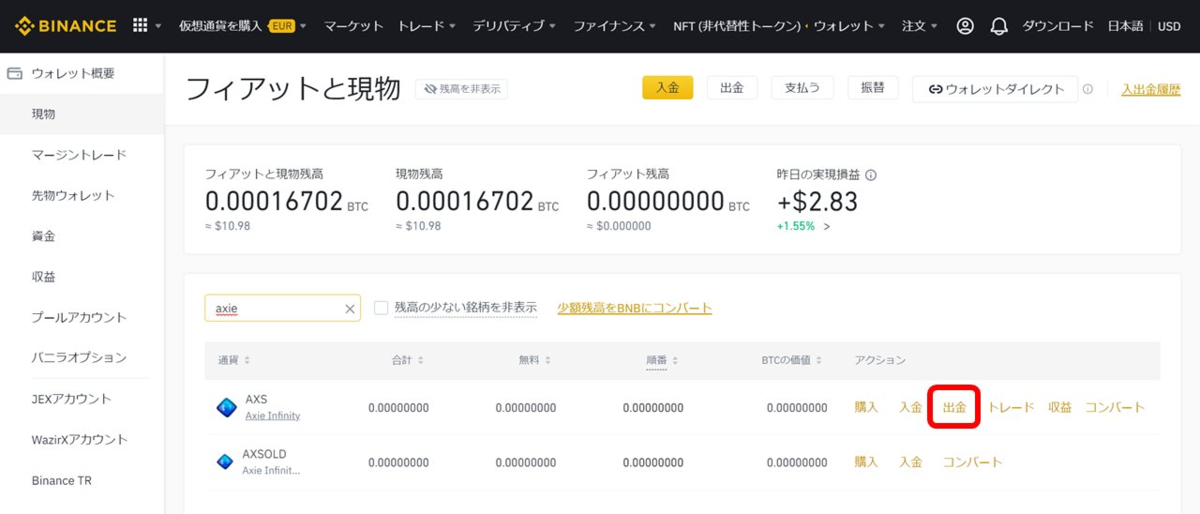This screenshot has height=514, width=1200.
Task: Click the top 出金 button
Action: tap(731, 88)
